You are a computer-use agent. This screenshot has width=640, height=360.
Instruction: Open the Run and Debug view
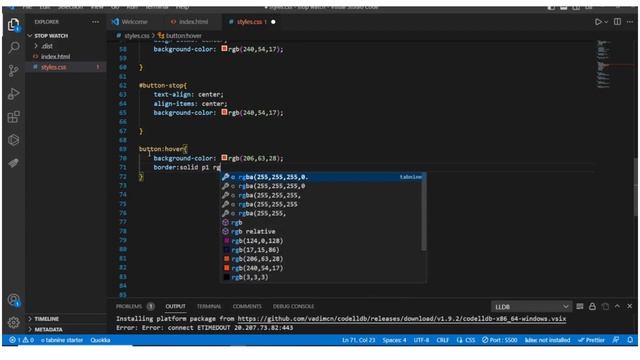click(13, 94)
